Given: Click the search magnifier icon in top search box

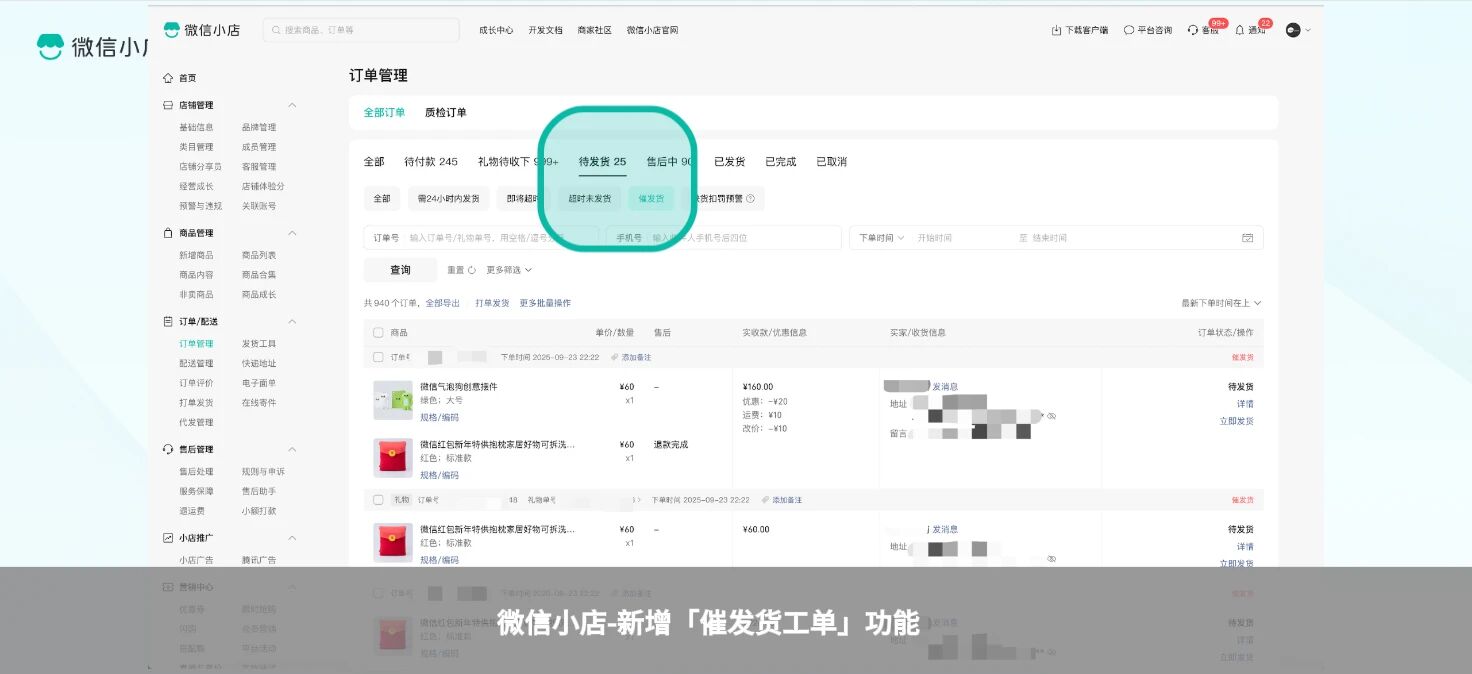Looking at the screenshot, I should pos(276,30).
